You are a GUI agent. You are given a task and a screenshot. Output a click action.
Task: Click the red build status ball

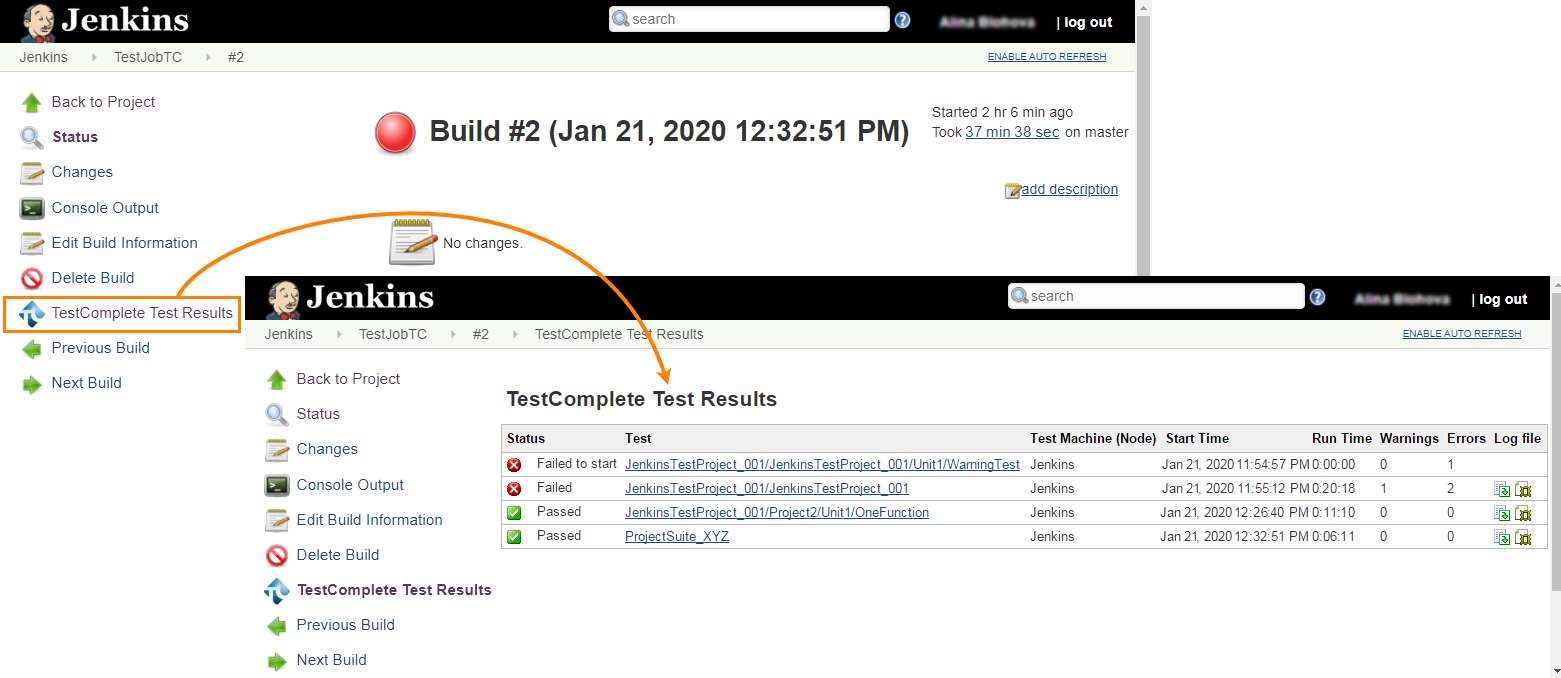pos(394,131)
